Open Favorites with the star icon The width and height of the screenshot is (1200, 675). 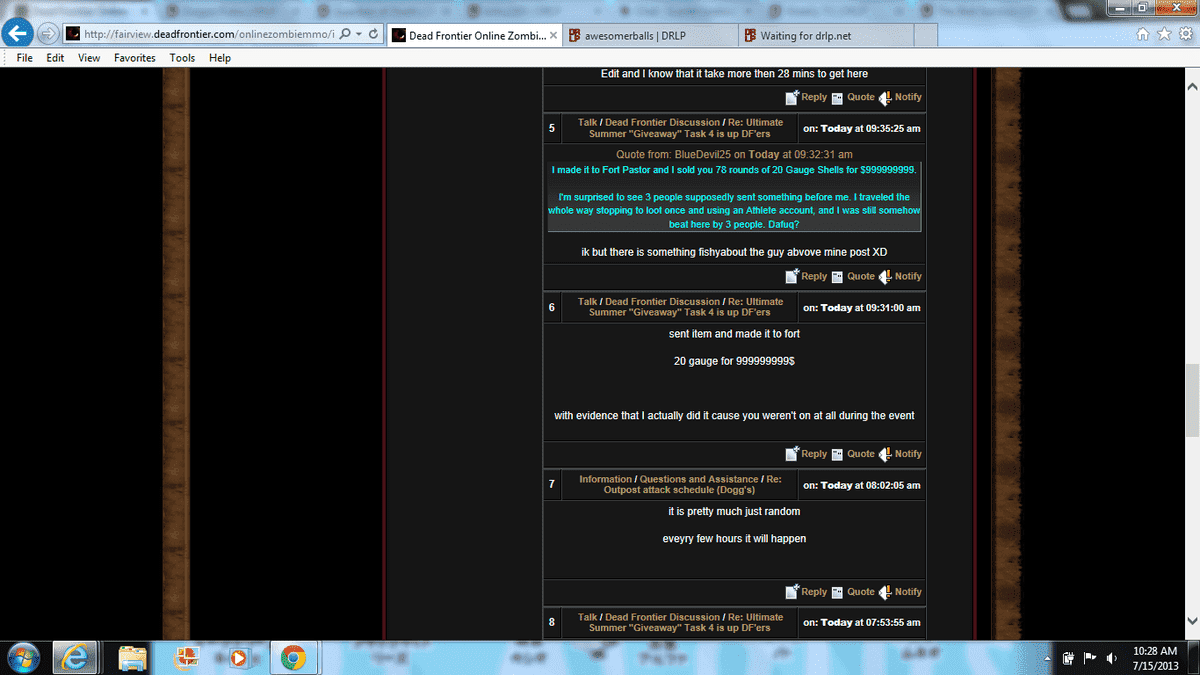click(x=1163, y=34)
